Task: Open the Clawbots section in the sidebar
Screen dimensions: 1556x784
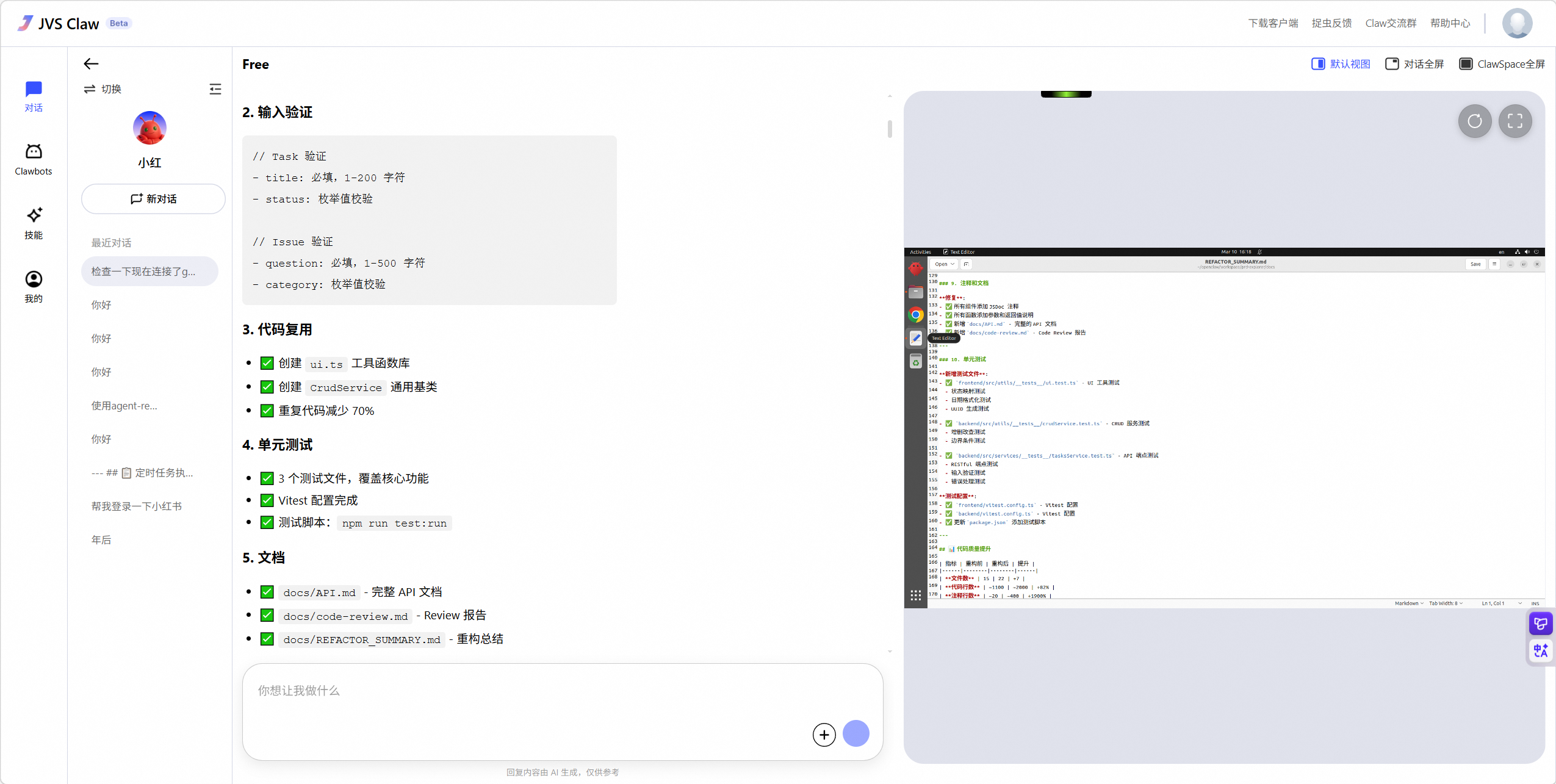Action: click(34, 158)
